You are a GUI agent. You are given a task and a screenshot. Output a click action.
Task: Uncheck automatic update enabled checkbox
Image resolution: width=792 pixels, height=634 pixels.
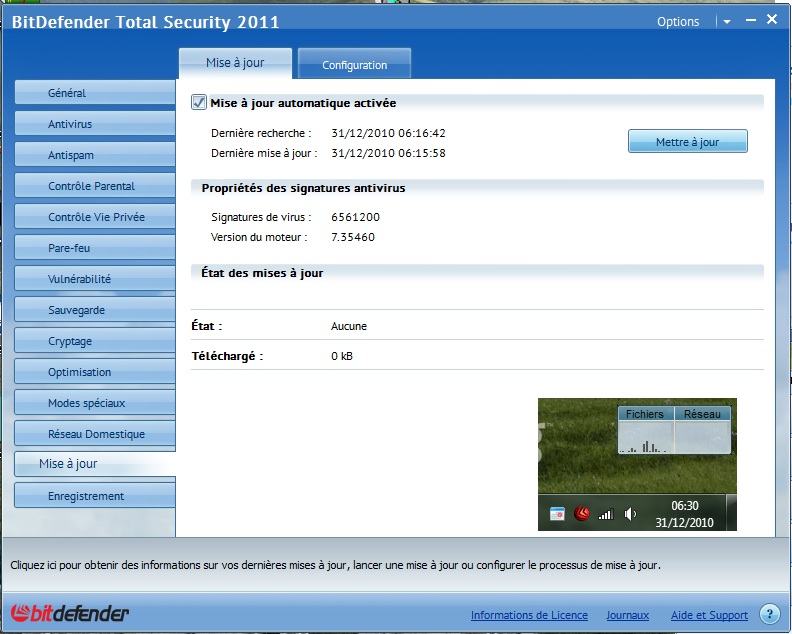point(199,103)
